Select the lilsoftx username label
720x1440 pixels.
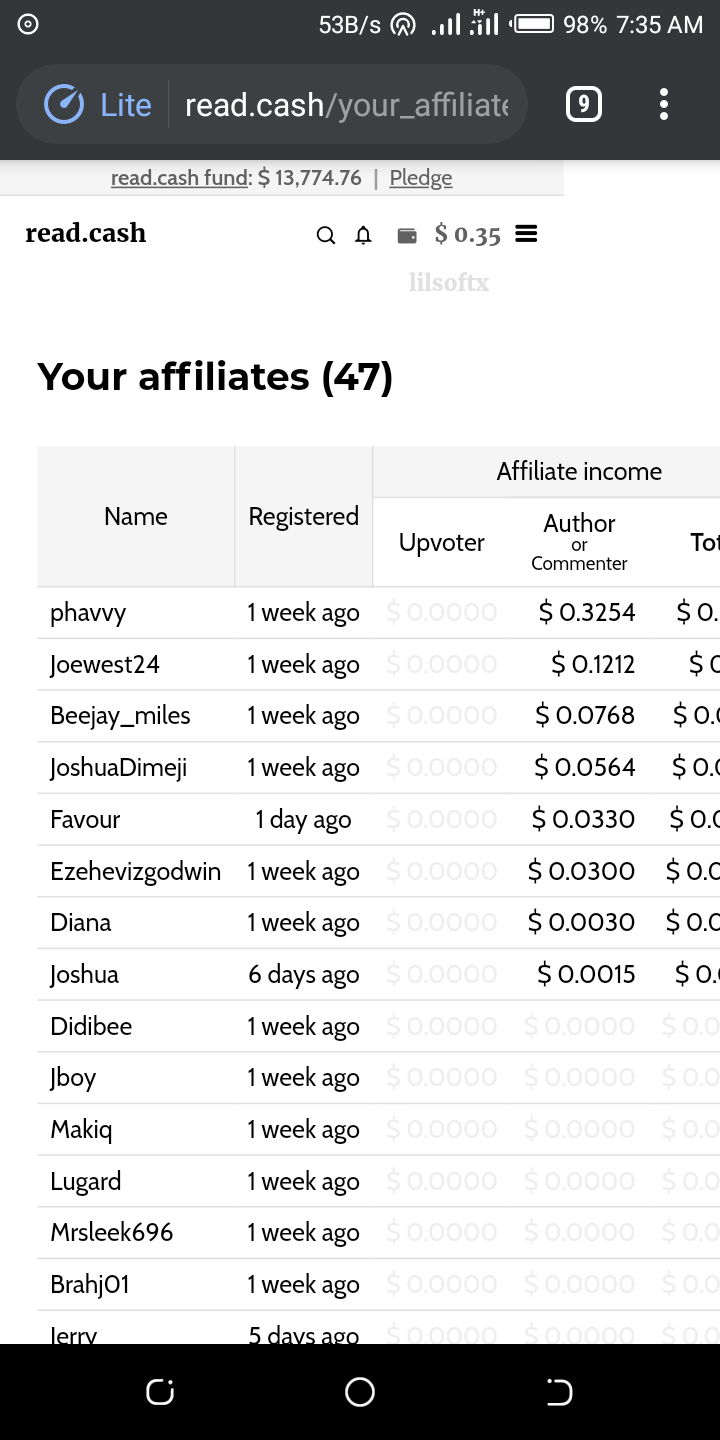pos(449,283)
